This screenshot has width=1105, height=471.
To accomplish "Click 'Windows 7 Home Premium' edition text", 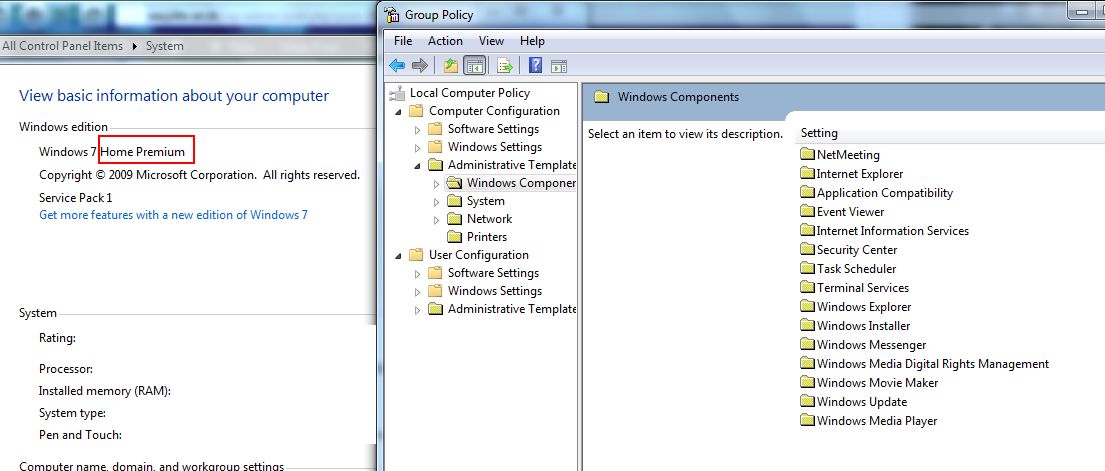I will [x=111, y=152].
